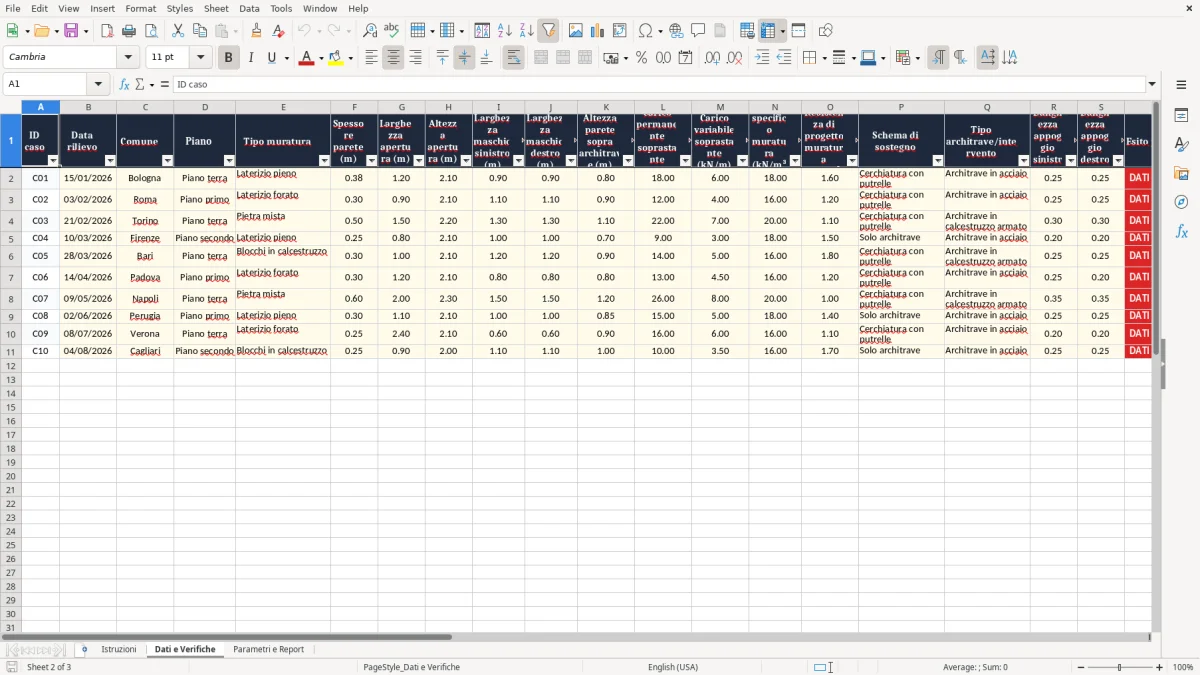Expand the formula bar arrow
Screen dimensions: 1200x675
click(x=1152, y=84)
